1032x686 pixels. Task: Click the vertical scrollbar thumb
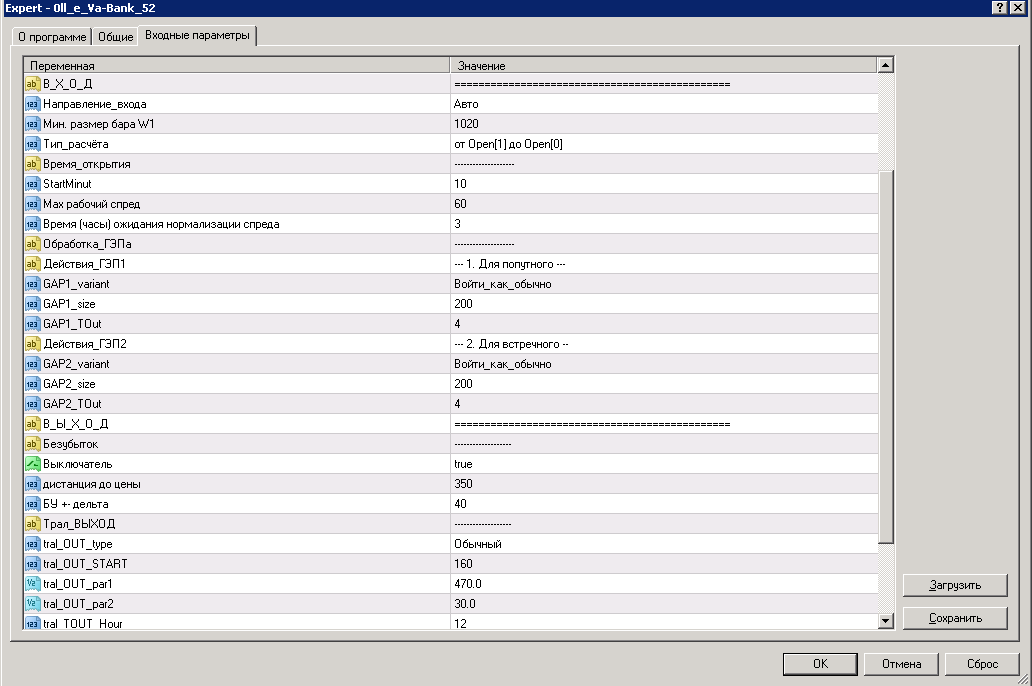click(886, 357)
